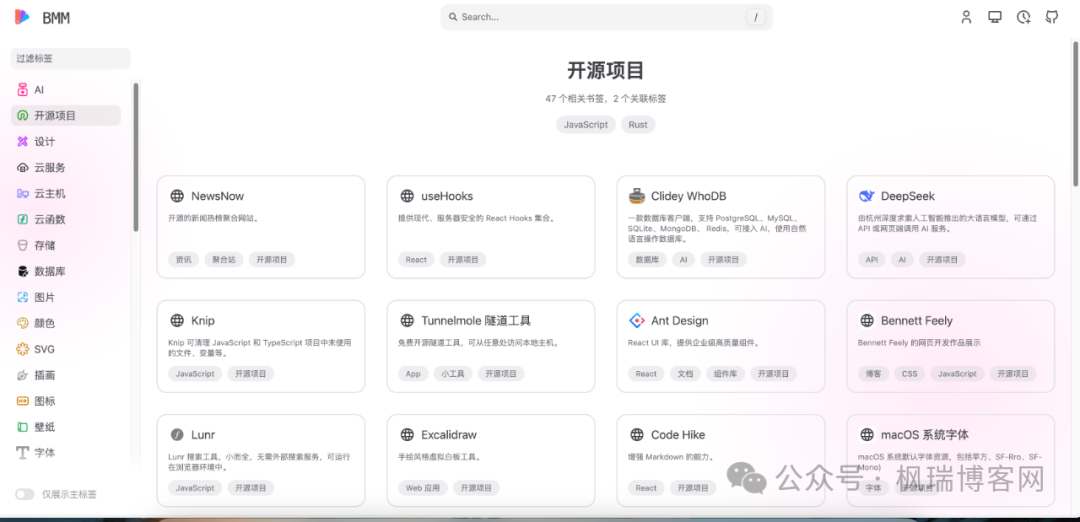Click the Web 应用 tag on Excalidraw
This screenshot has width=1080, height=522.
(x=422, y=488)
